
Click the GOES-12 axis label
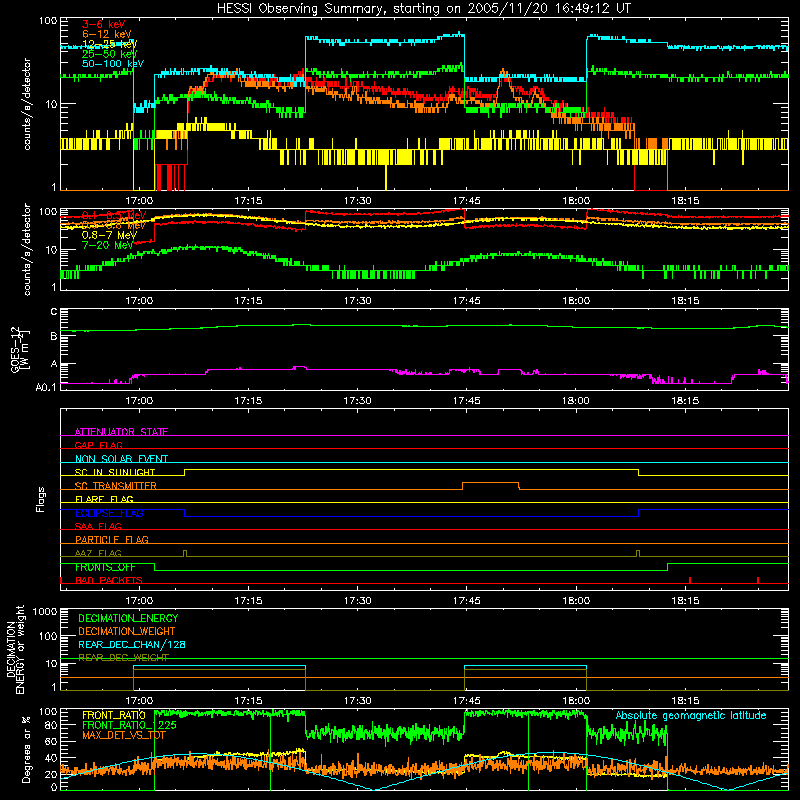pos(19,349)
